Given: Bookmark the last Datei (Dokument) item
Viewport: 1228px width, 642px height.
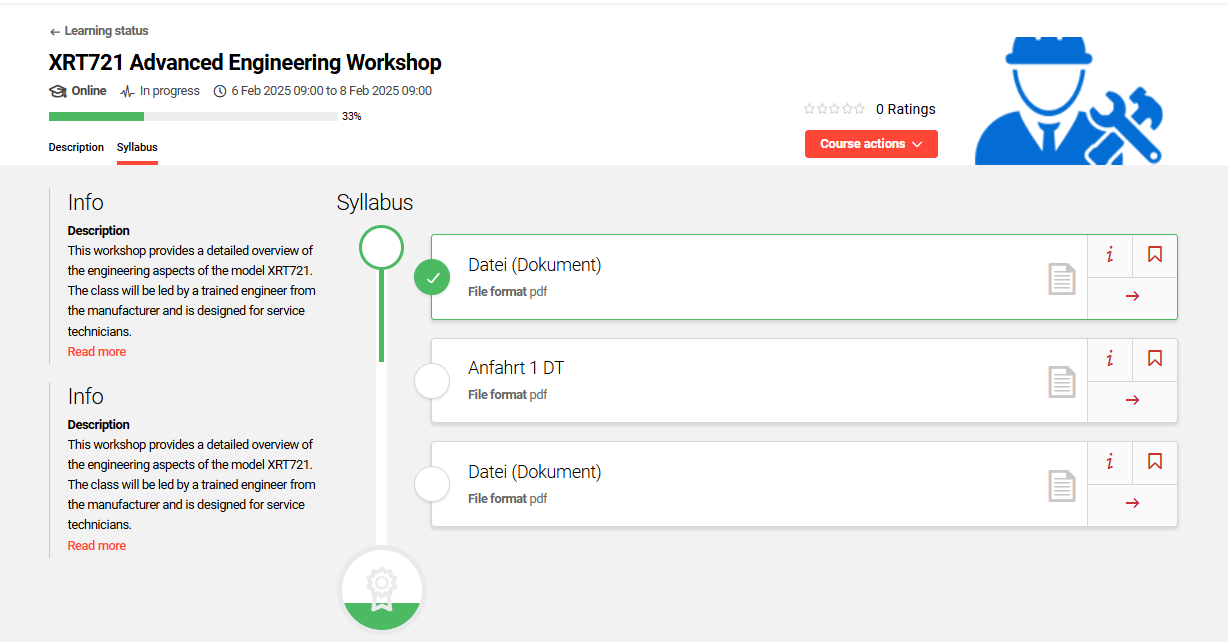Looking at the screenshot, I should tap(1155, 463).
